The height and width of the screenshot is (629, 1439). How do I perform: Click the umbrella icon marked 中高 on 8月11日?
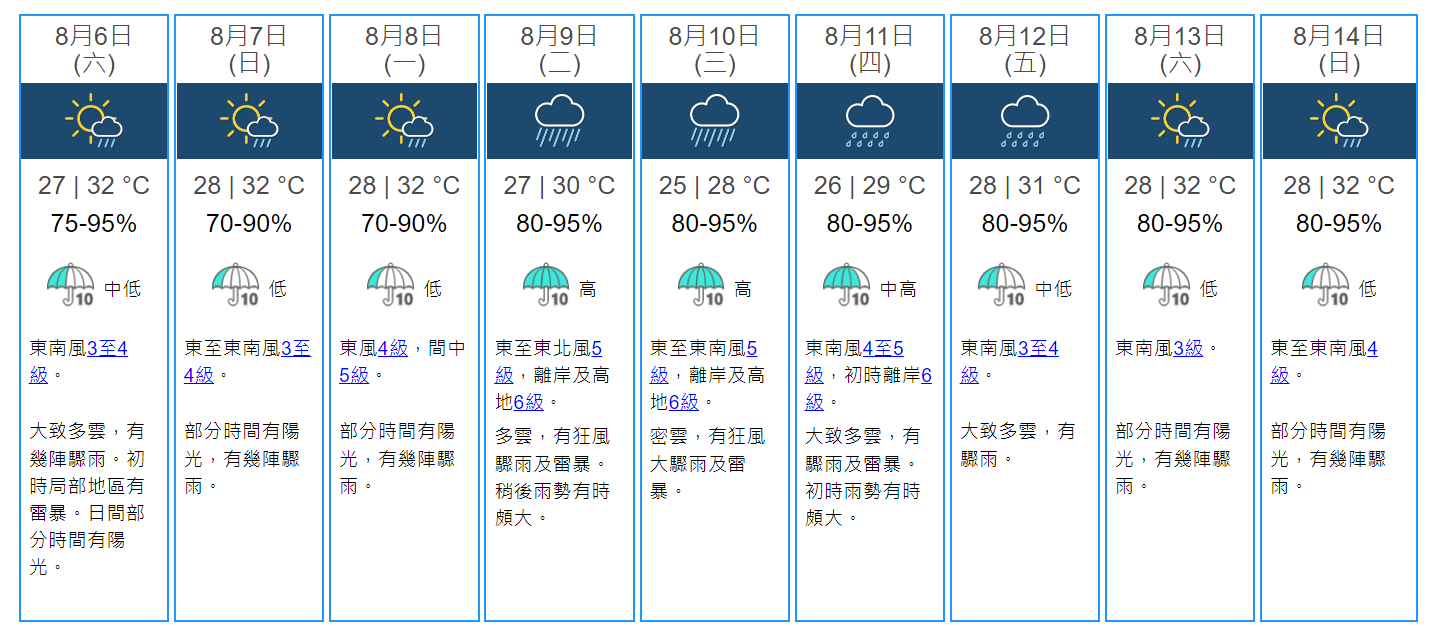point(847,287)
